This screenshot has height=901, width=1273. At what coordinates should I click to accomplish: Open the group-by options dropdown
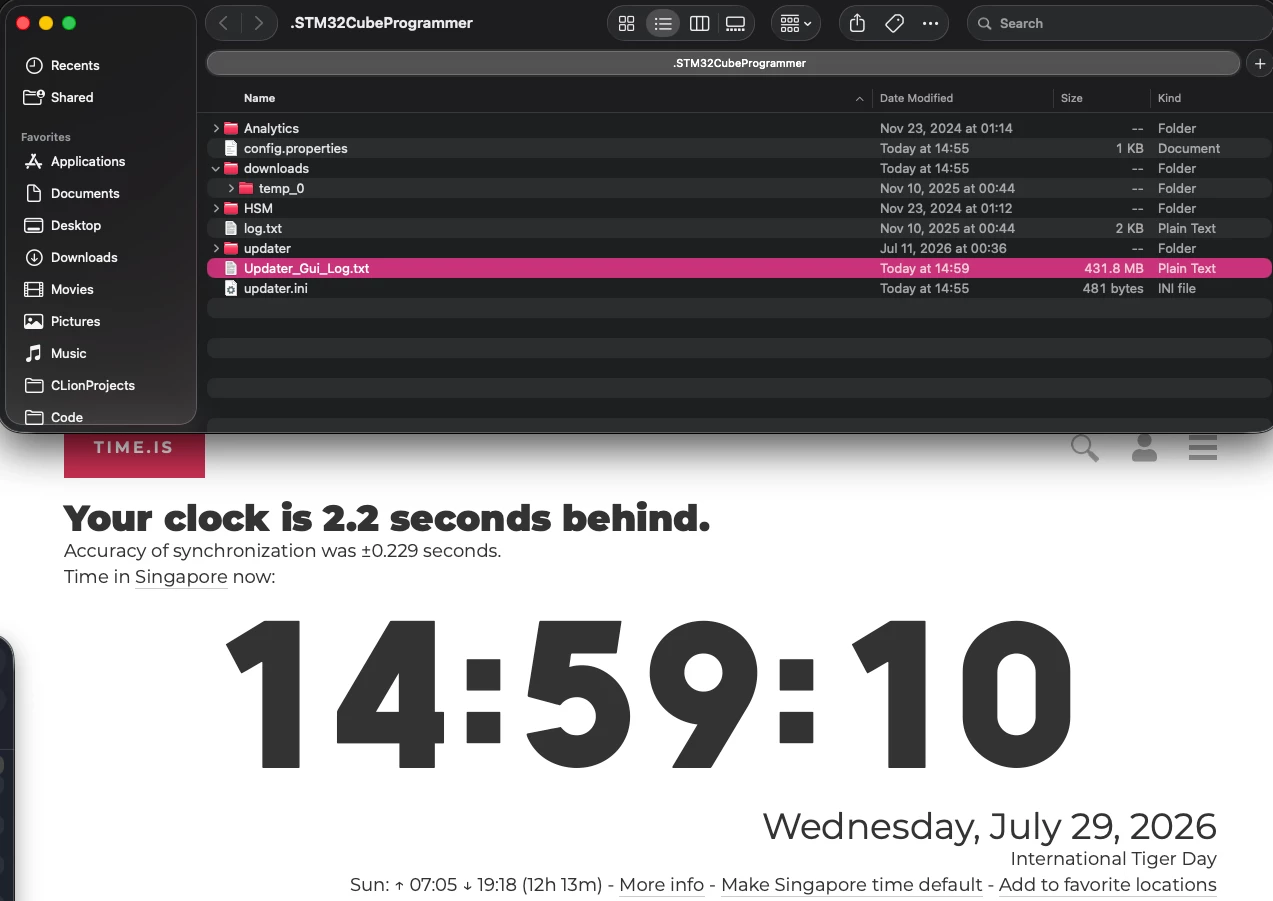(796, 23)
